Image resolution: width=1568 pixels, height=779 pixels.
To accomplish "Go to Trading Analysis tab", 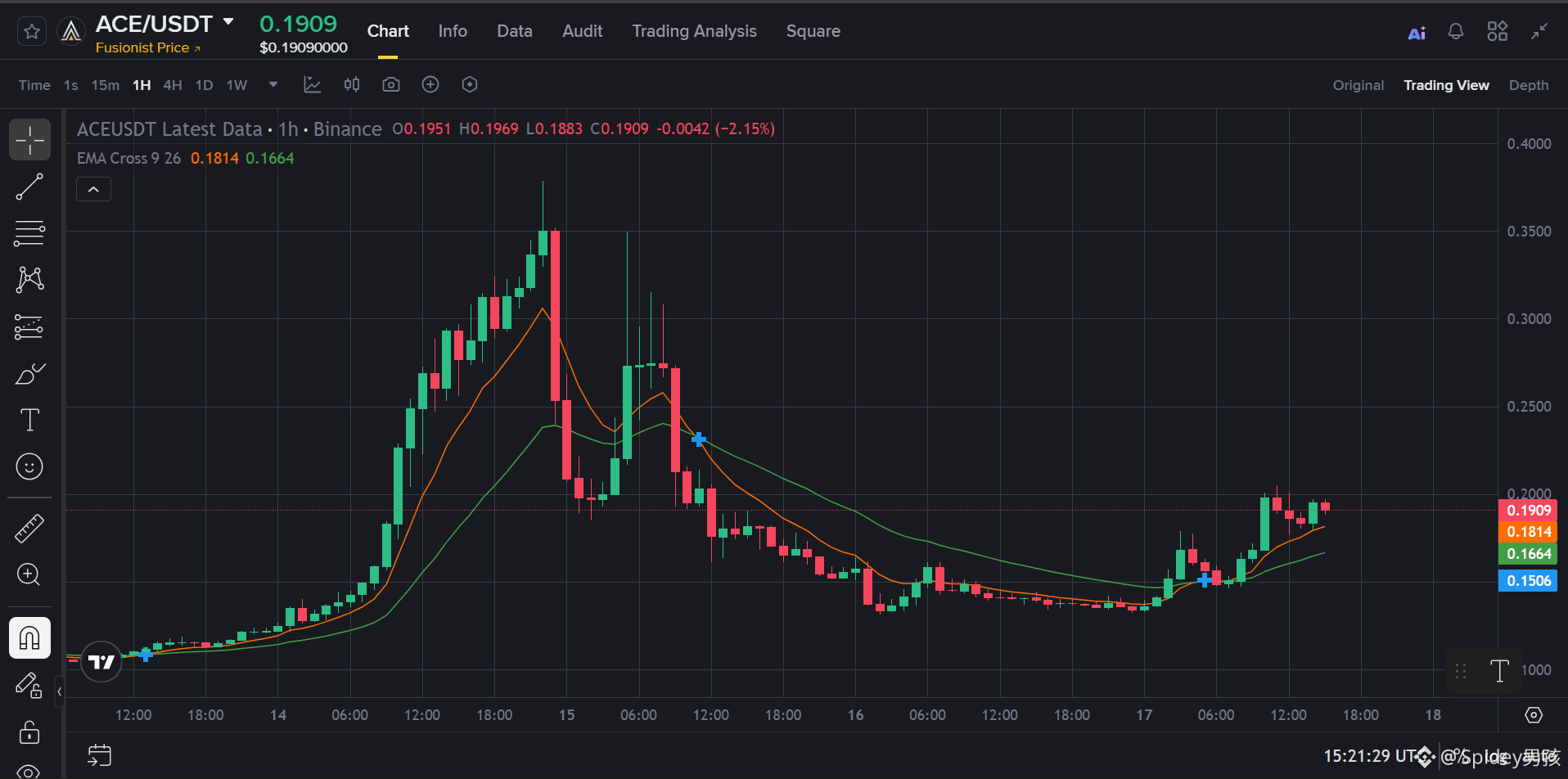I will coord(694,31).
